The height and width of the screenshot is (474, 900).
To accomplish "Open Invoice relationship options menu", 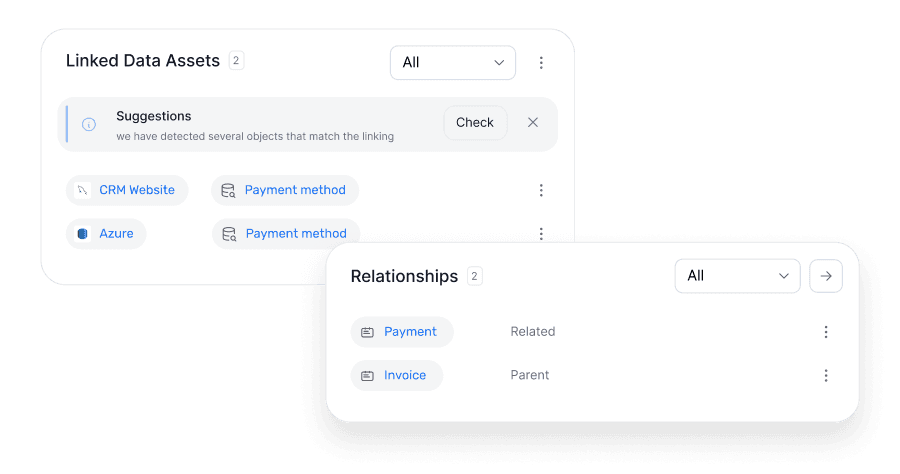I will [x=826, y=376].
